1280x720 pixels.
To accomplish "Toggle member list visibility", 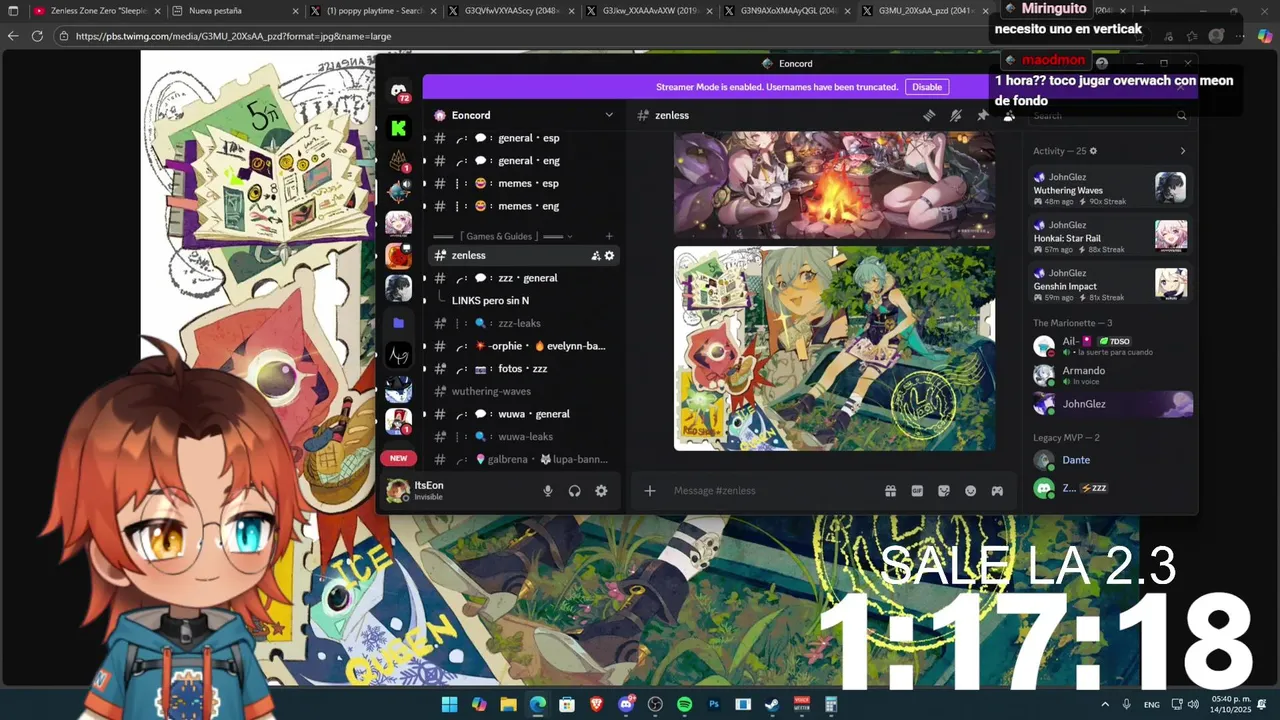I will pyautogui.click(x=1009, y=115).
